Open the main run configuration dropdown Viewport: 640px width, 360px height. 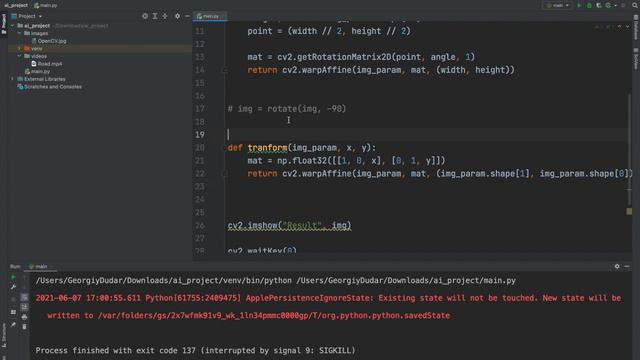coord(558,5)
